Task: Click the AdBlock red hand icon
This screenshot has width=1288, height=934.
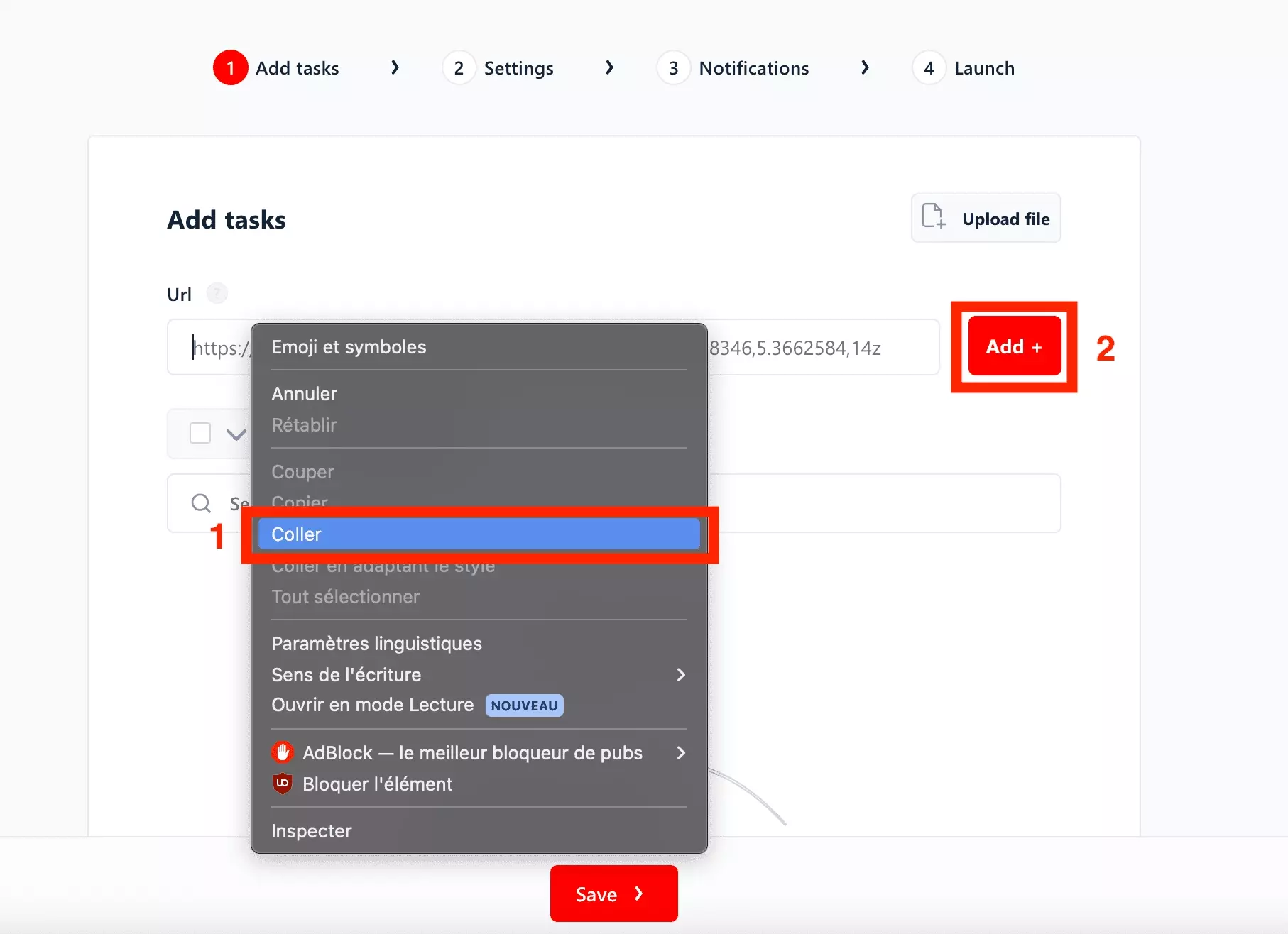Action: coord(283,752)
